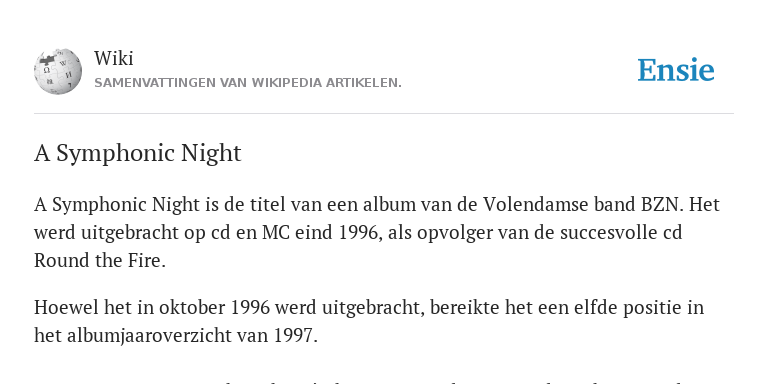
Task: Select the A Symphonic Night heading
Action: [x=138, y=153]
